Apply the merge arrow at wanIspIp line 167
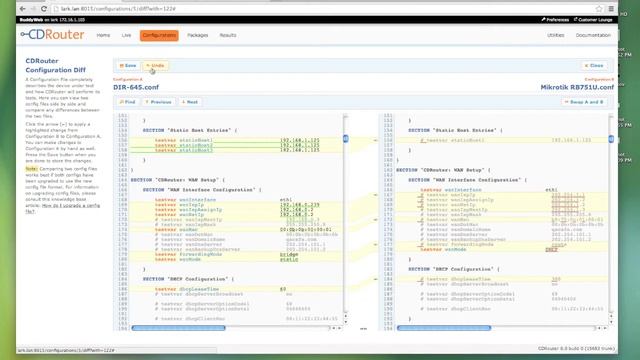The width and height of the screenshot is (640, 360). pos(376,195)
